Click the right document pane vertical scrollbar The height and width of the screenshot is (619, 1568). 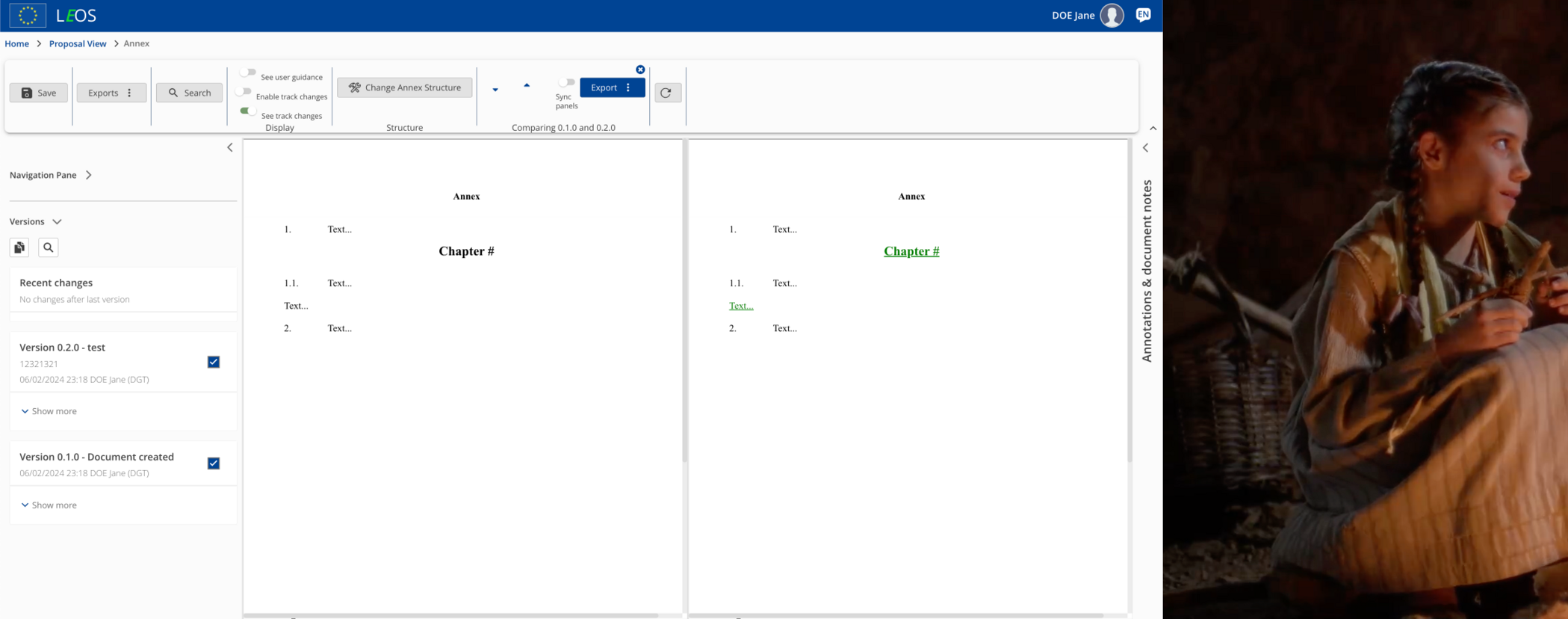[1129, 301]
